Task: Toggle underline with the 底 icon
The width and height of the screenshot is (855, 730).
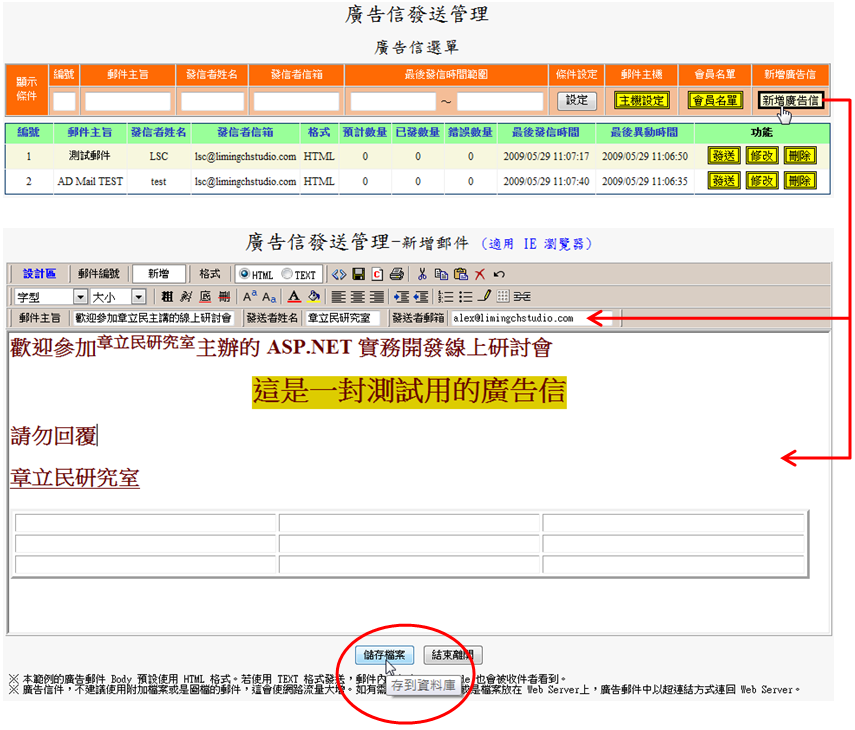Action: coord(205,297)
